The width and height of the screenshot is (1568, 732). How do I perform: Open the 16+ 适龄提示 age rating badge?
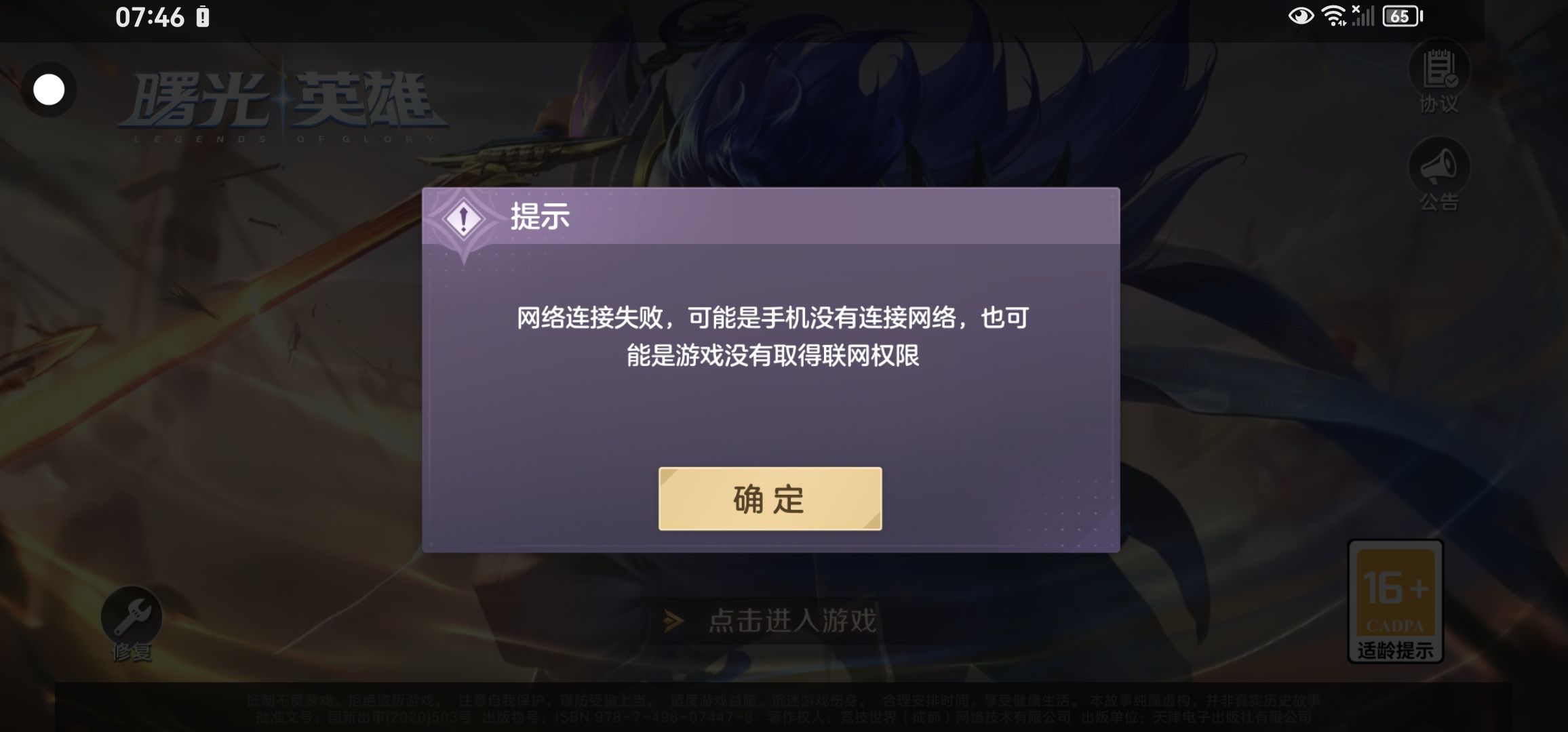[1395, 601]
